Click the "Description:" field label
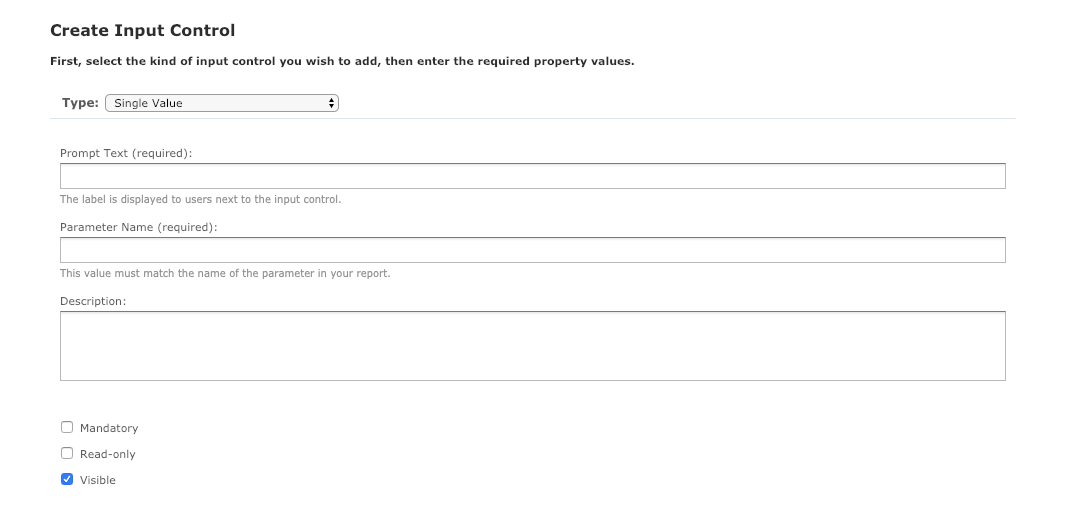1082x517 pixels. click(x=93, y=301)
